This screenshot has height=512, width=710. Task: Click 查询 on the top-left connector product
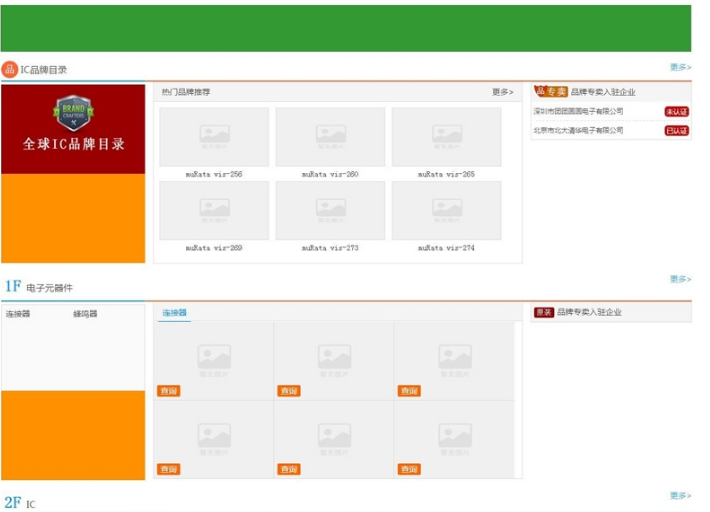(169, 391)
